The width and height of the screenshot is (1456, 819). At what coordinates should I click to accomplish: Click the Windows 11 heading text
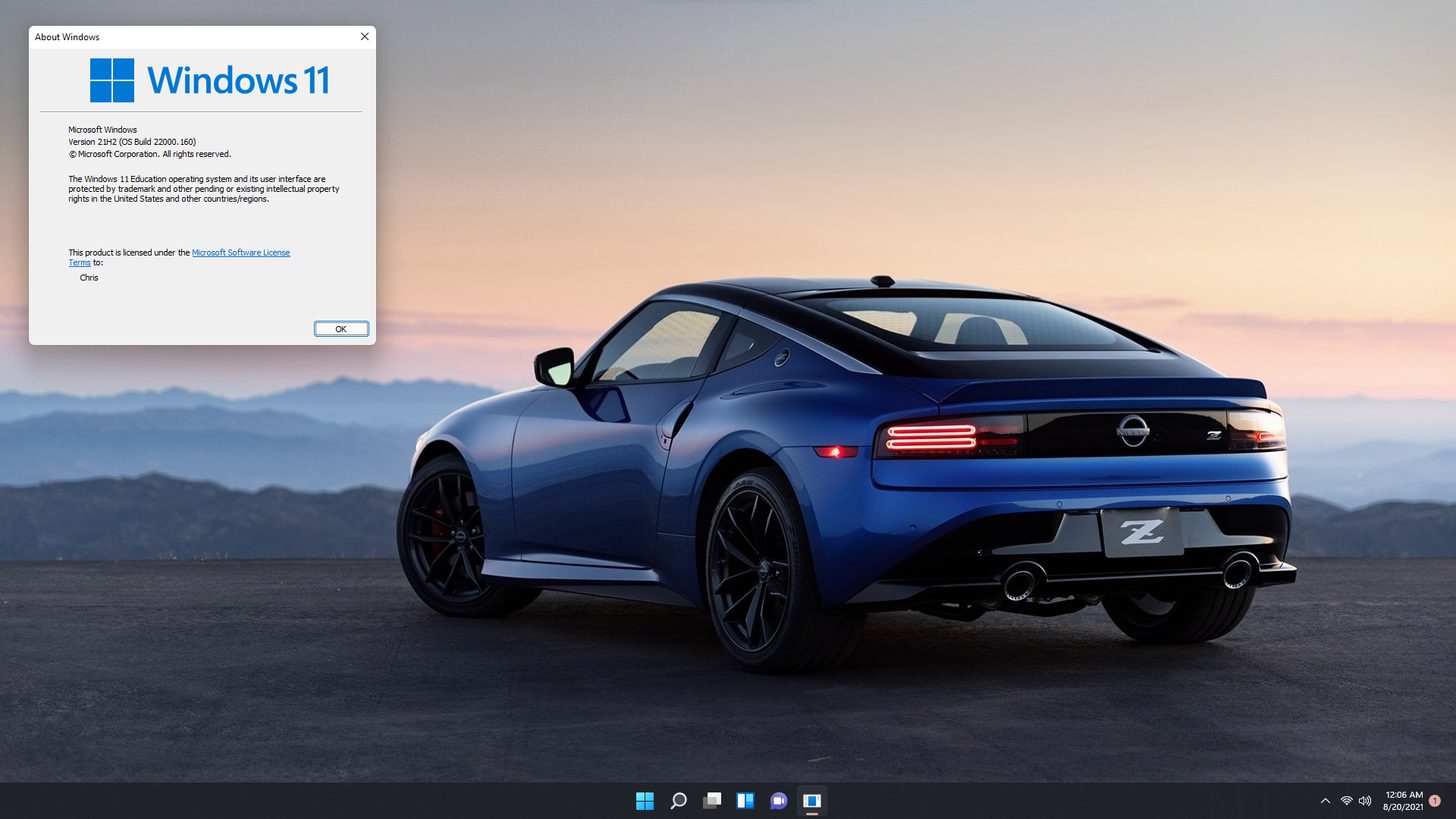pos(238,80)
